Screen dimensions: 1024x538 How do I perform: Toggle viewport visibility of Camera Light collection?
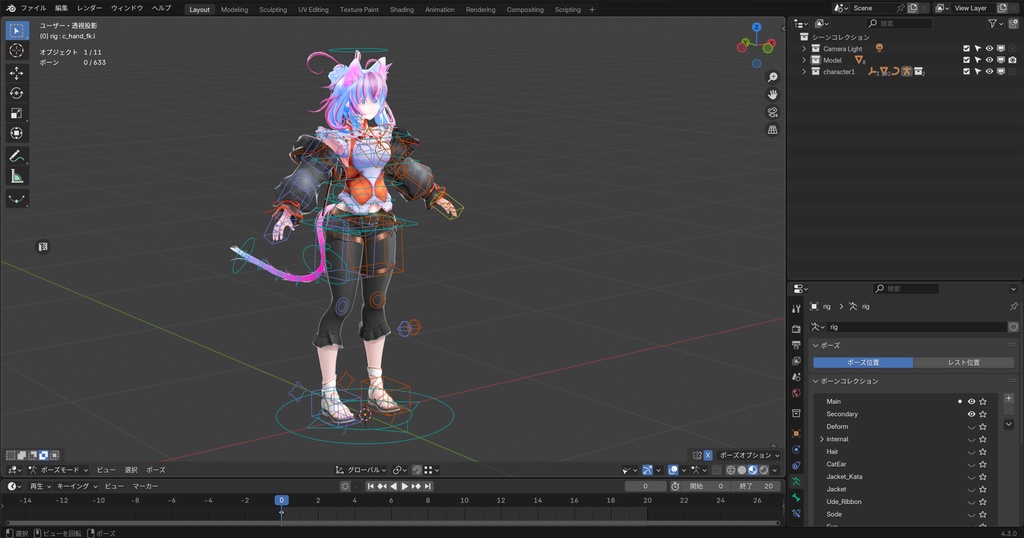pyautogui.click(x=989, y=48)
